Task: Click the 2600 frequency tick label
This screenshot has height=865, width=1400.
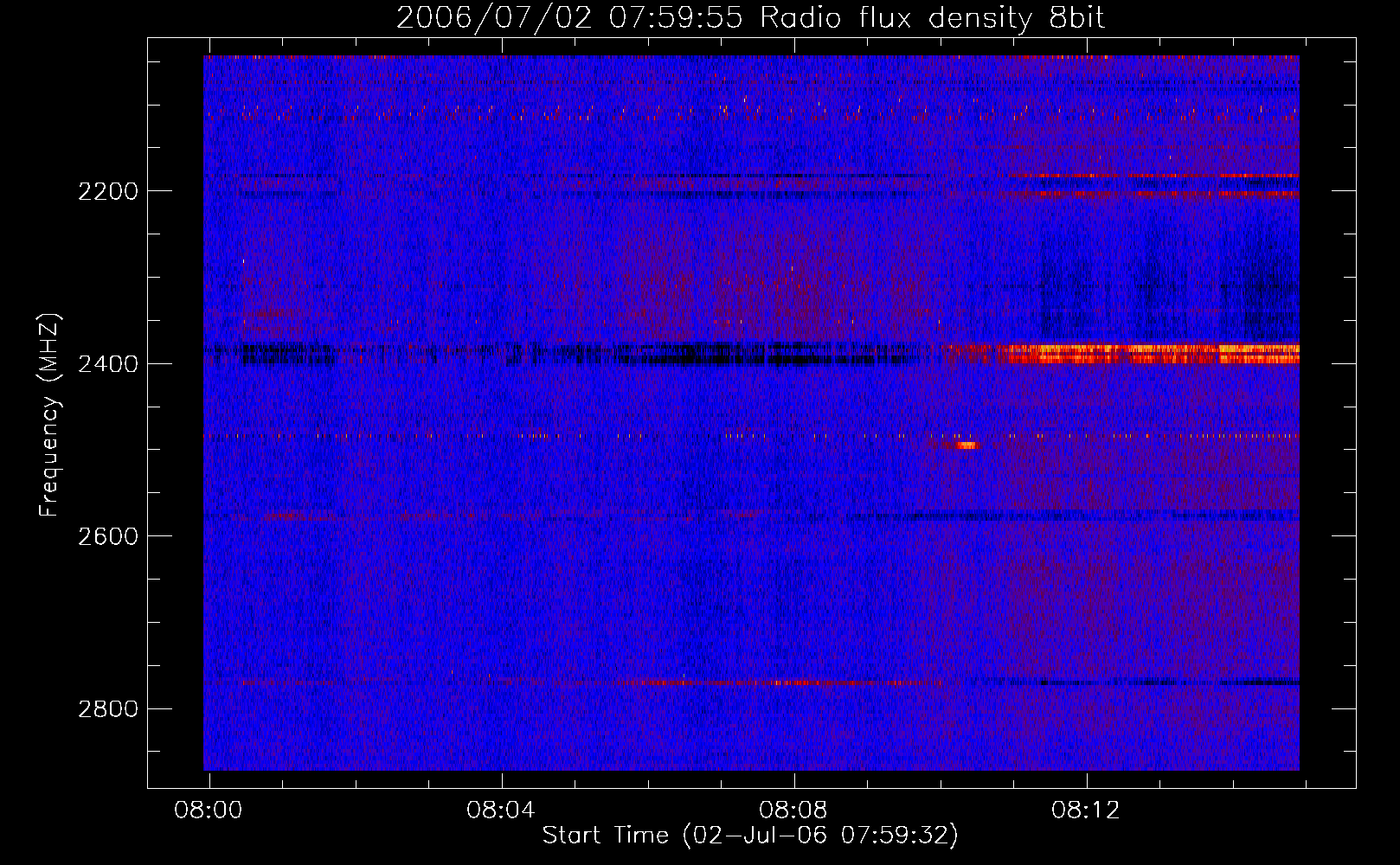Action: 108,536
